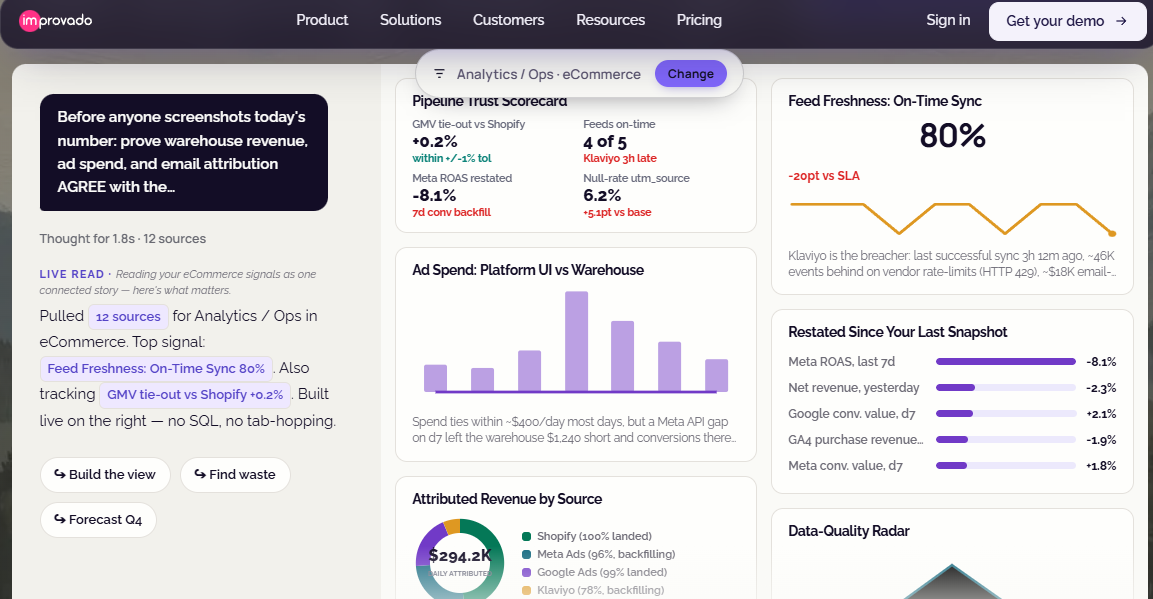The height and width of the screenshot is (599, 1153).
Task: Click the Meta ROAS, last 7d progress bar
Action: pos(1006,362)
